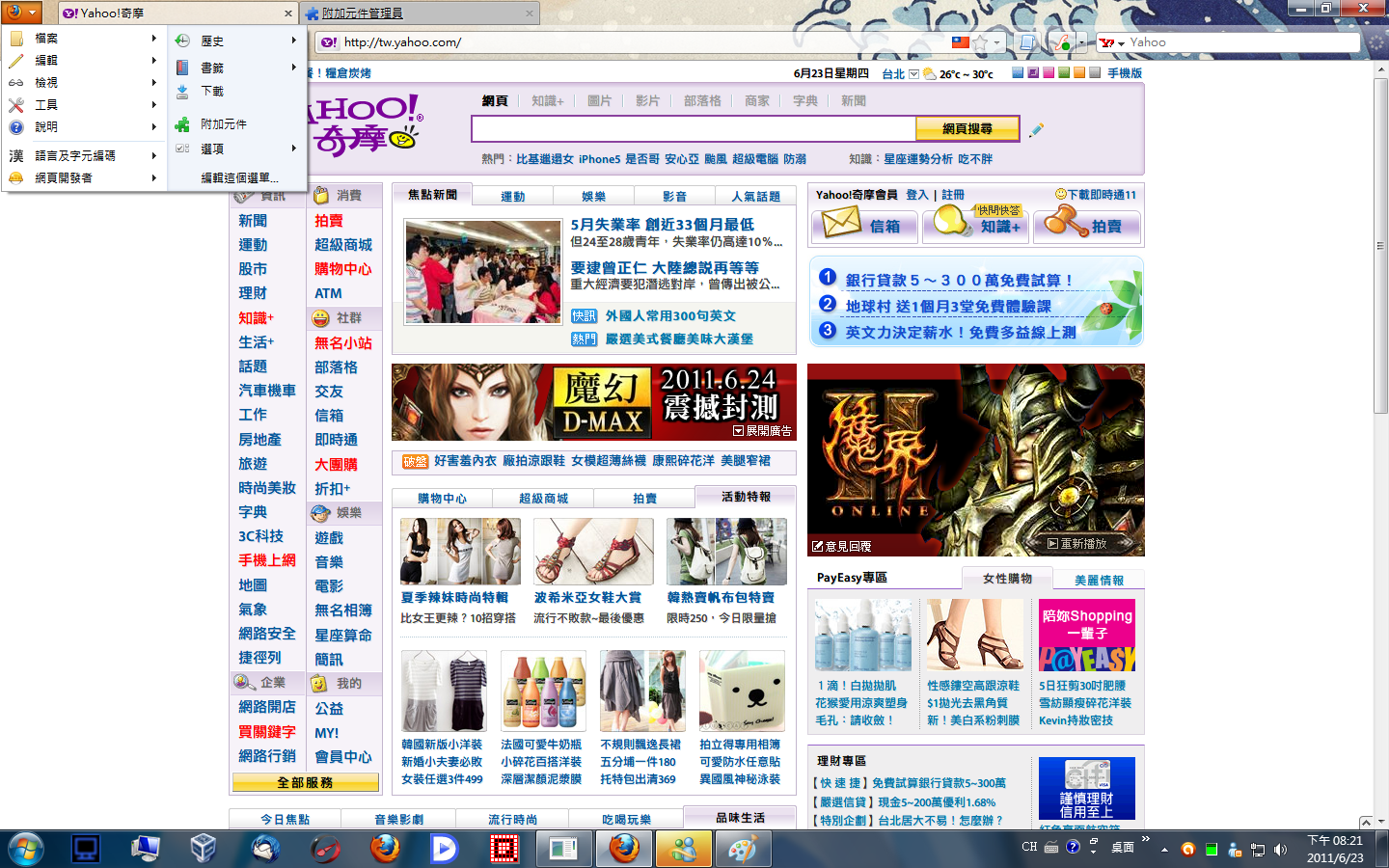Image resolution: width=1389 pixels, height=868 pixels.
Task: Click the 網頁搜尋 search button
Action: click(967, 128)
